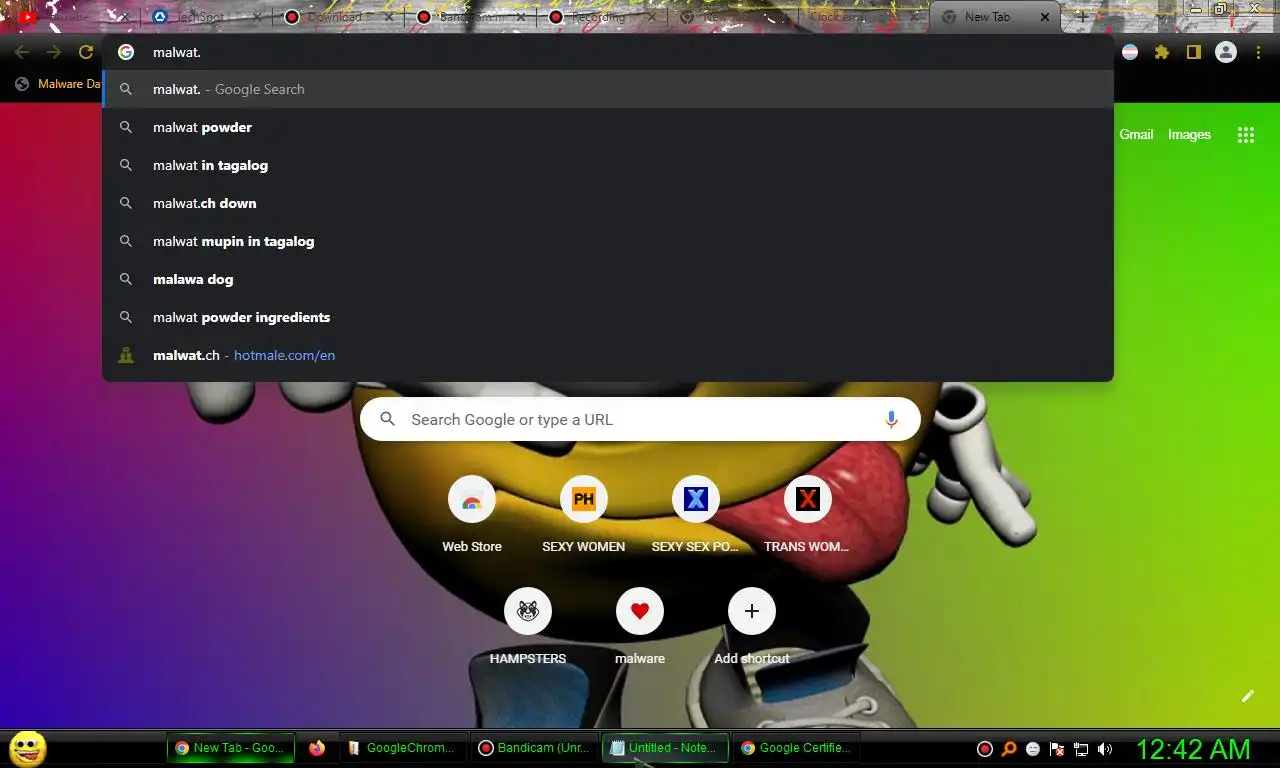Click the smiley Start button
The height and width of the screenshot is (768, 1280).
(28, 748)
